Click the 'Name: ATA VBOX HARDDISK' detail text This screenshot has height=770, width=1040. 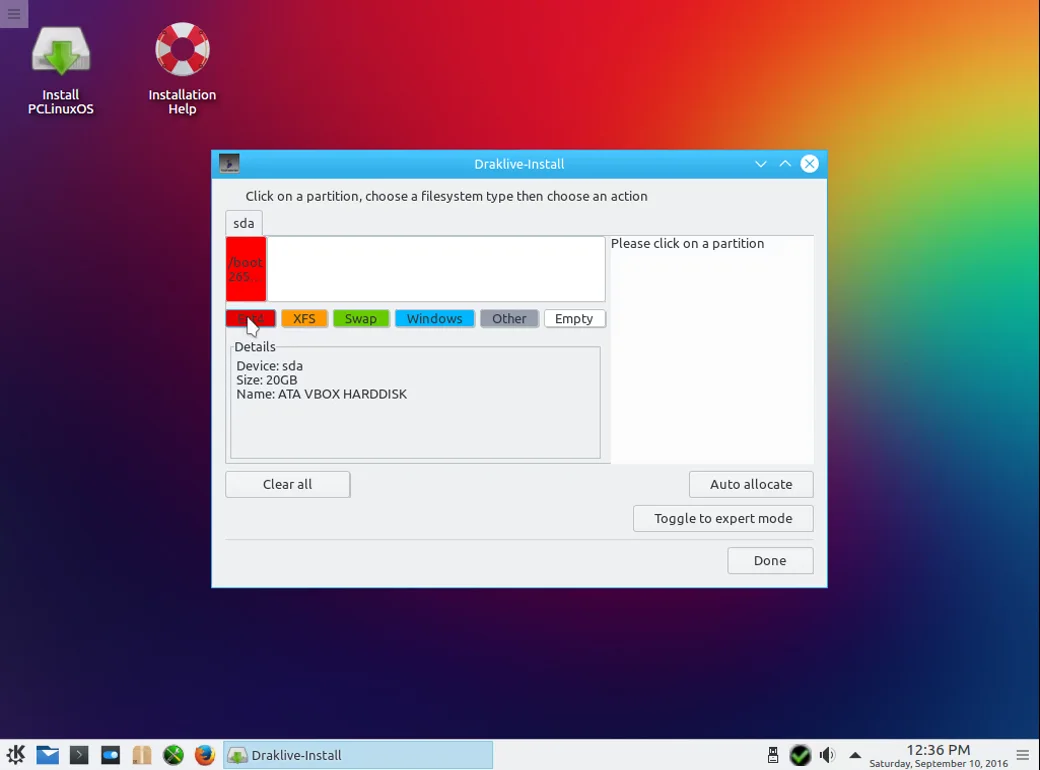coord(322,394)
